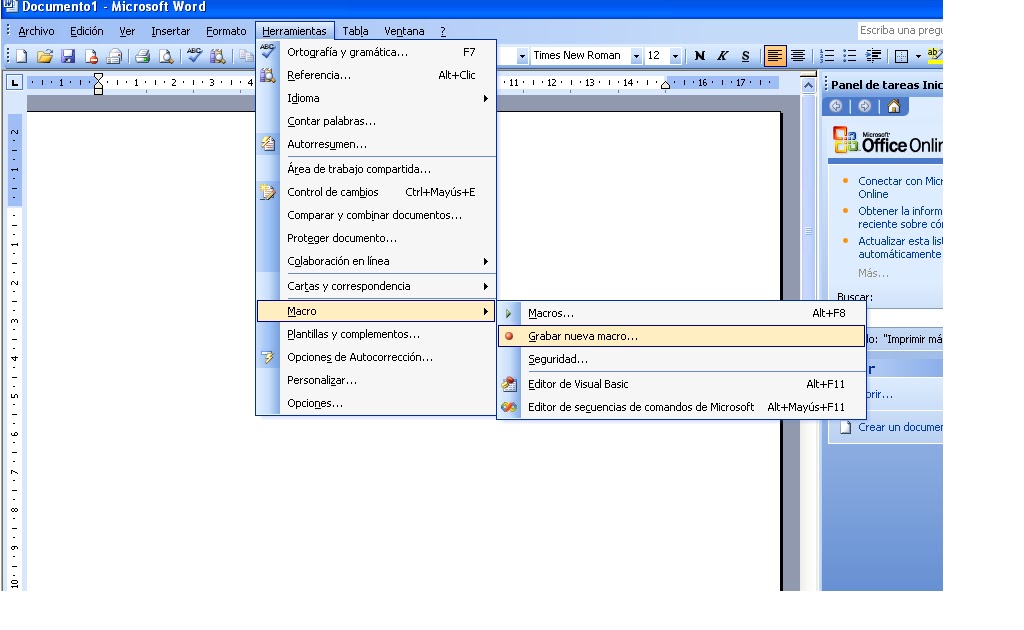Screen dimensions: 1024x630
Task: Select the Print icon
Action: point(143,55)
